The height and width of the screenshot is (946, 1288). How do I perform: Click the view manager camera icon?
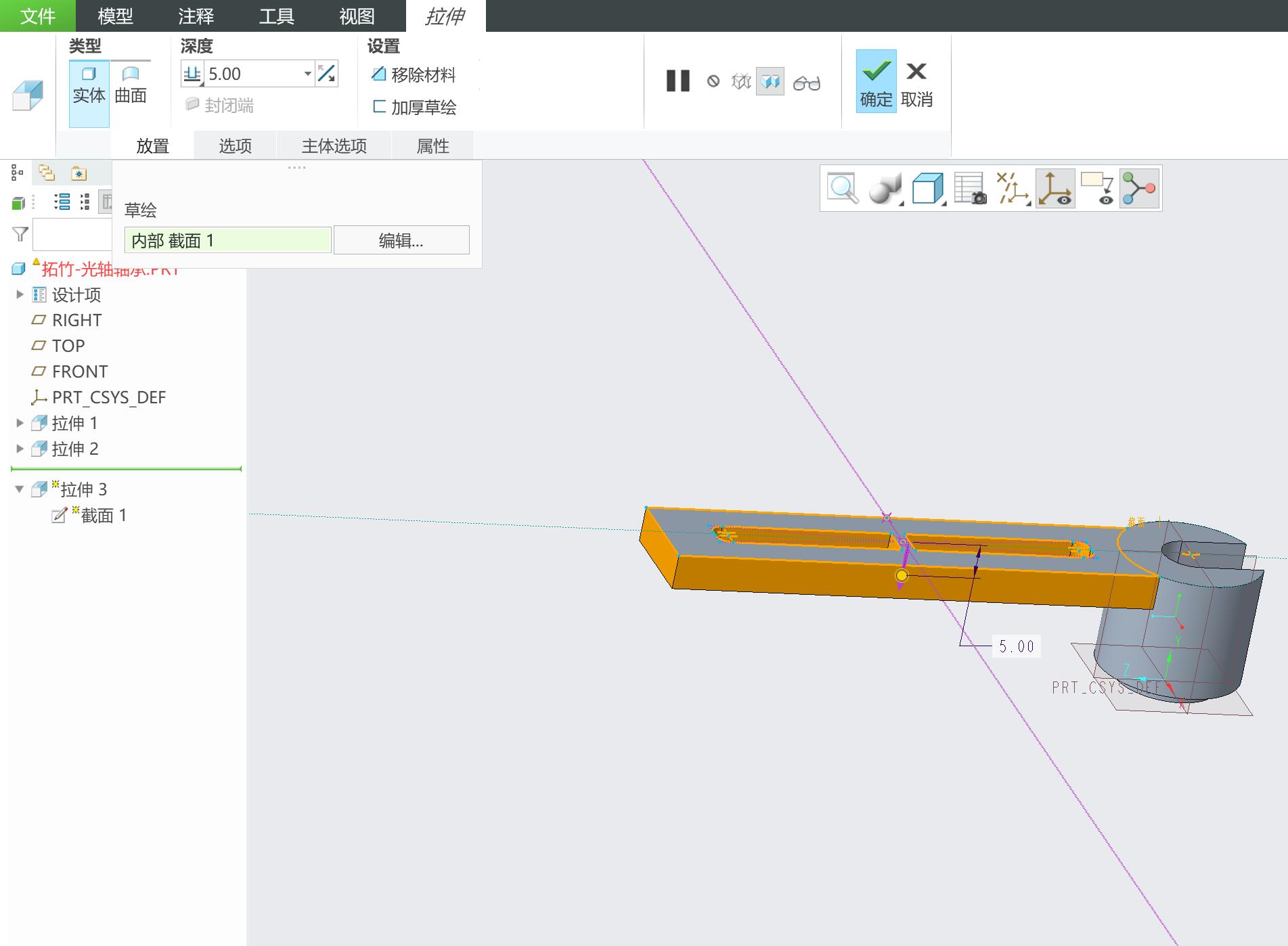[x=970, y=189]
